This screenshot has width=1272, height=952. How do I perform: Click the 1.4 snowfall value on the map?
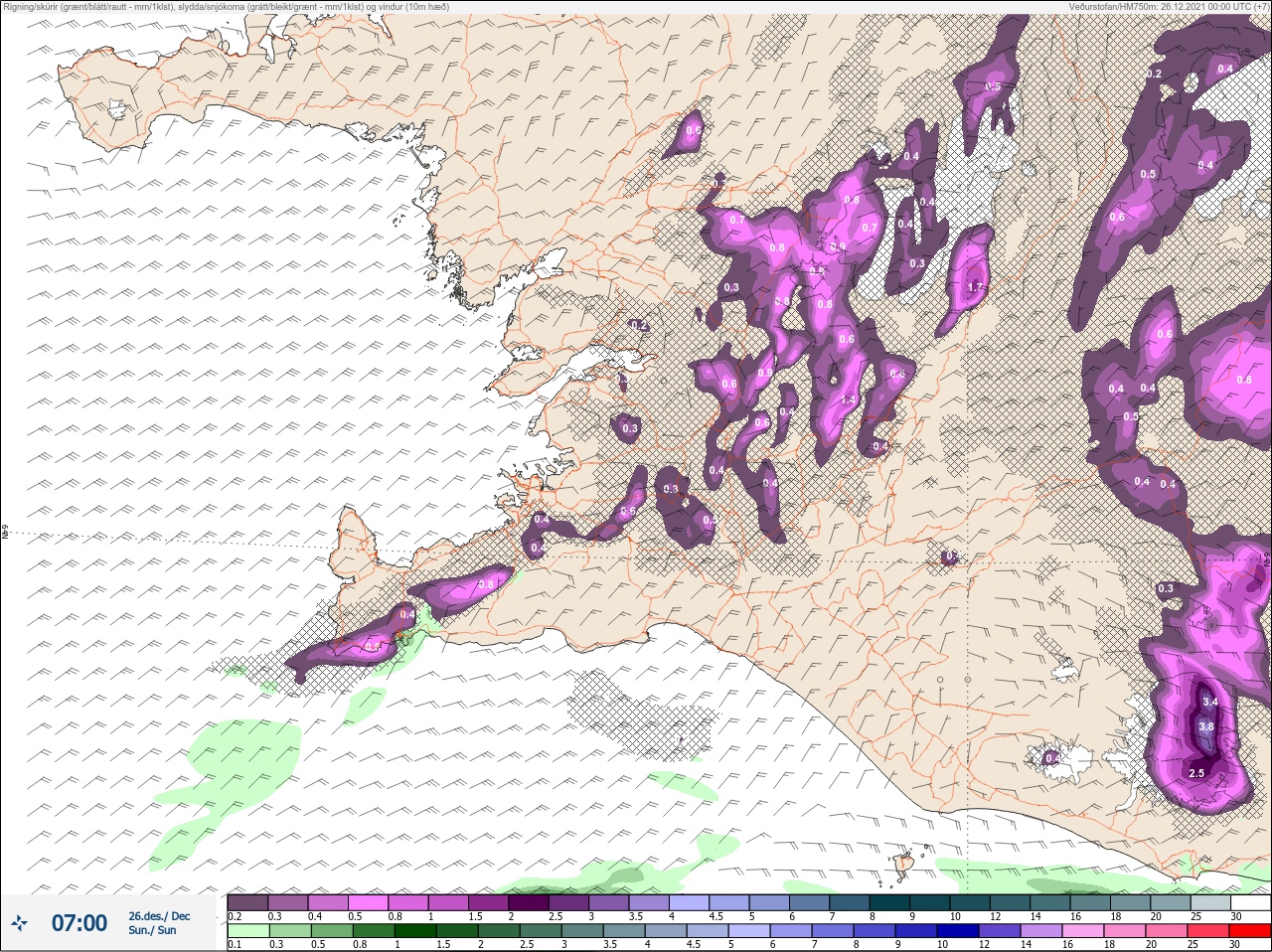pyautogui.click(x=848, y=399)
